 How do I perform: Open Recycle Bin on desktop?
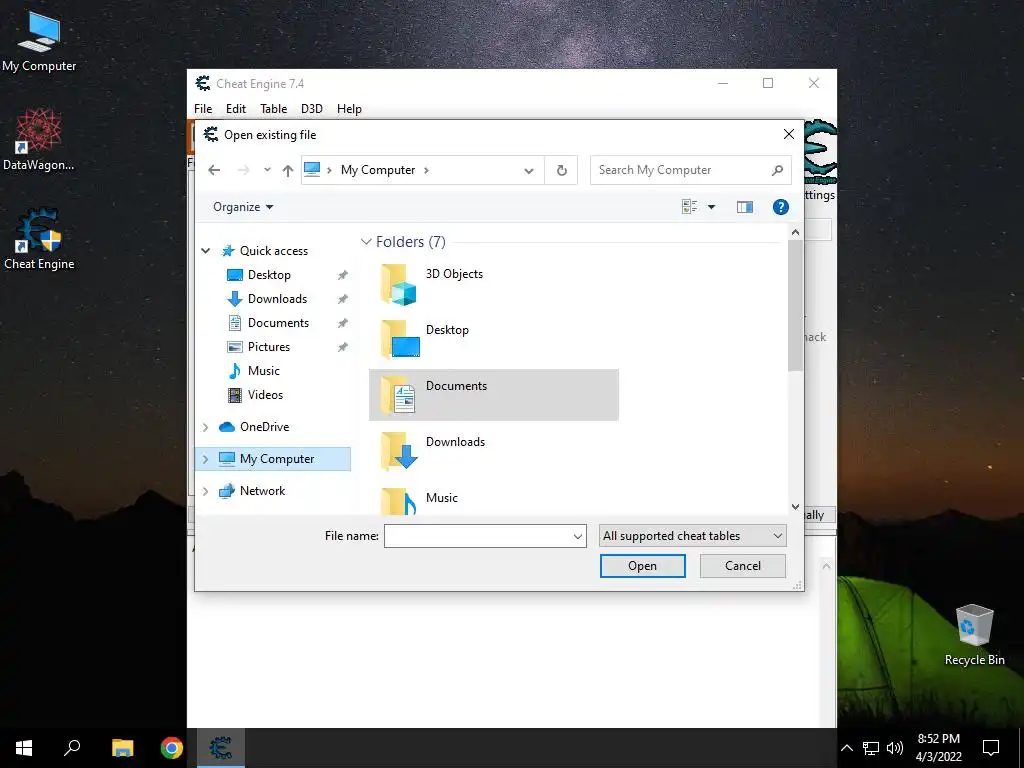tap(974, 635)
